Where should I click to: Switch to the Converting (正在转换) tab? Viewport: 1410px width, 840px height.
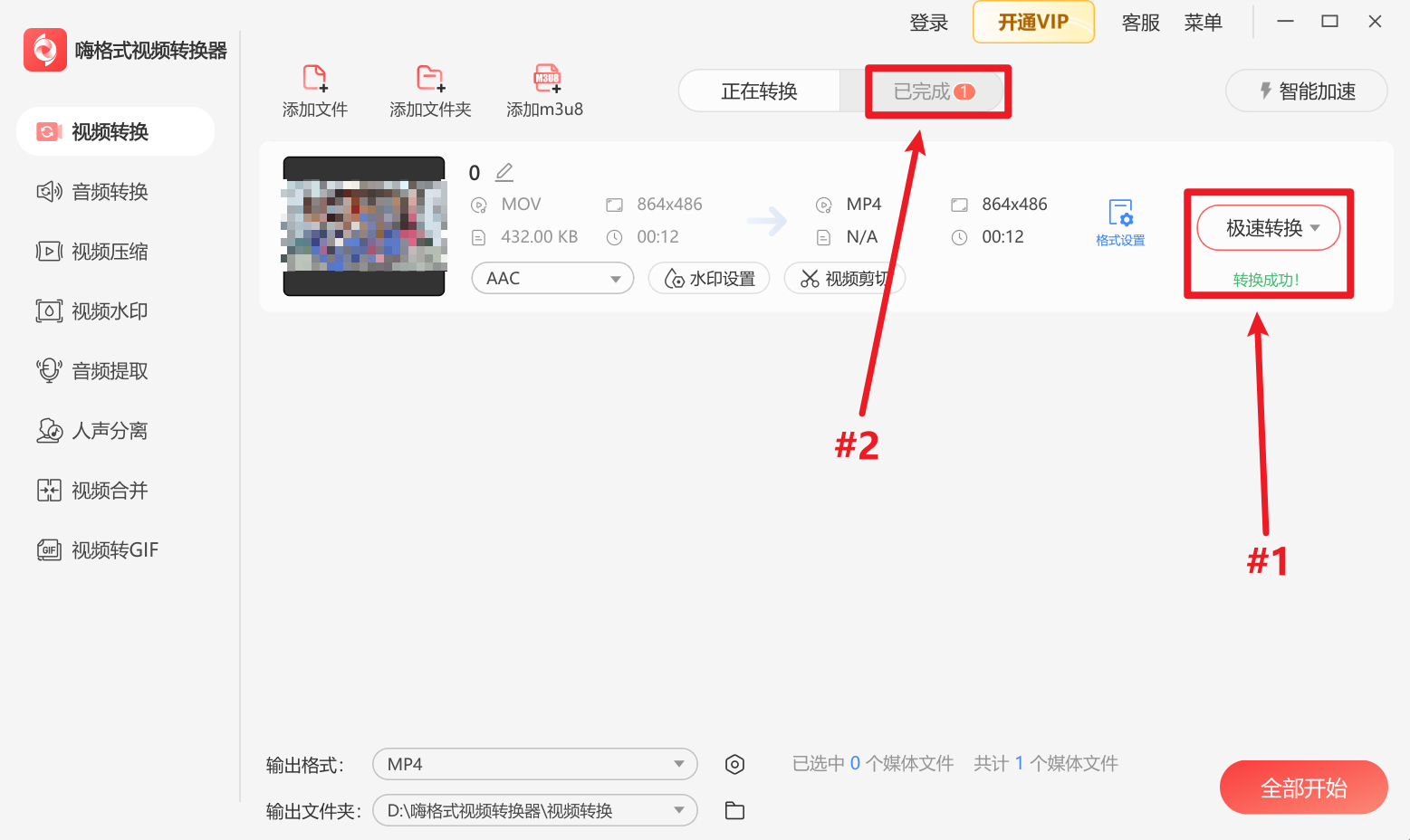click(759, 91)
